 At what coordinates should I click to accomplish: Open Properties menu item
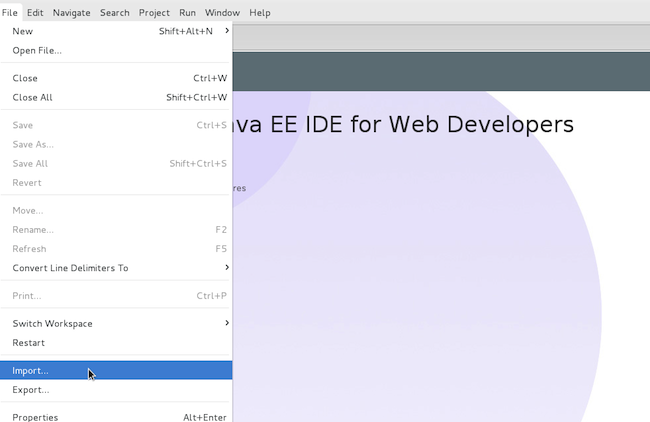pos(116,415)
